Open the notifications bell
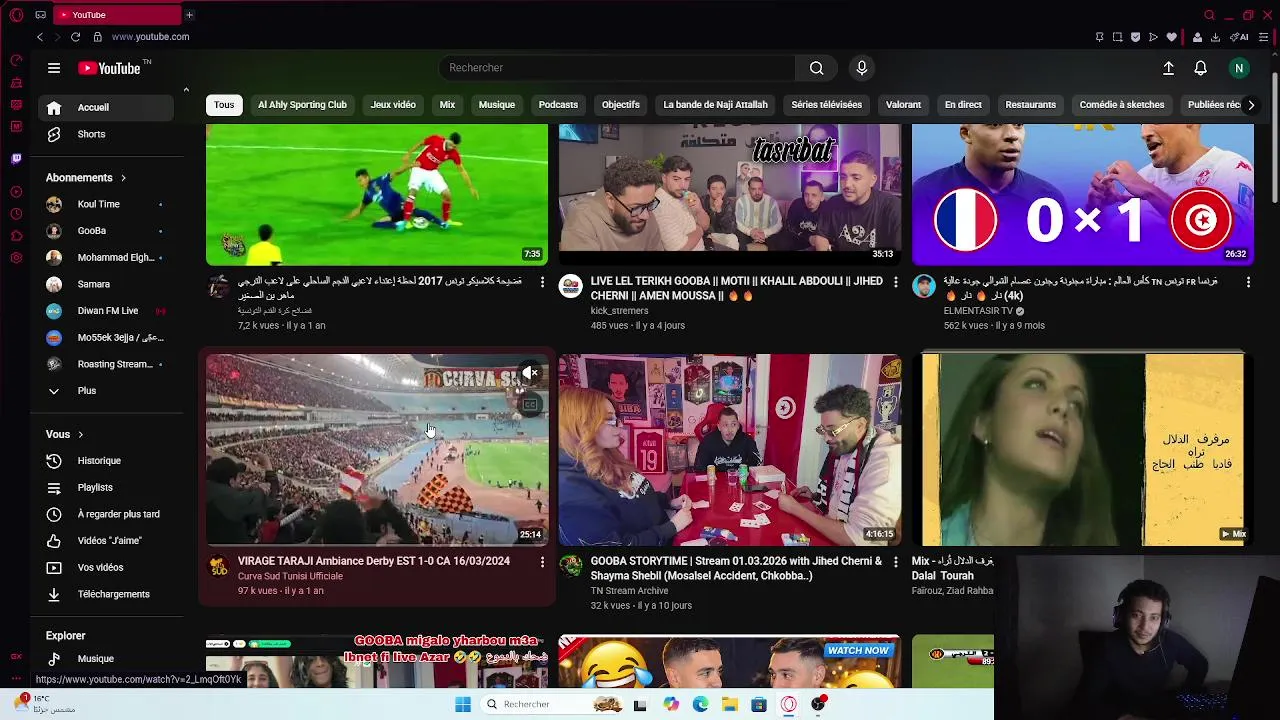Screen dimensions: 1280x720 click(1200, 68)
